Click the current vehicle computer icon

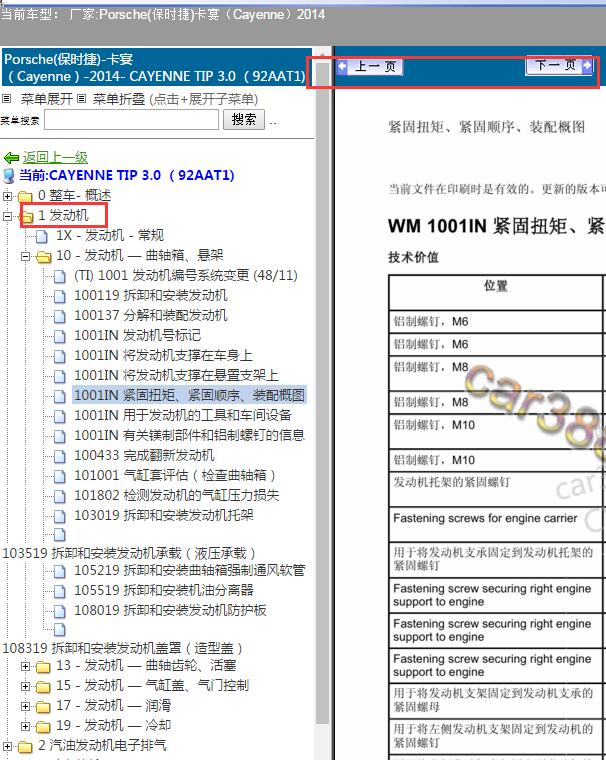[9, 175]
